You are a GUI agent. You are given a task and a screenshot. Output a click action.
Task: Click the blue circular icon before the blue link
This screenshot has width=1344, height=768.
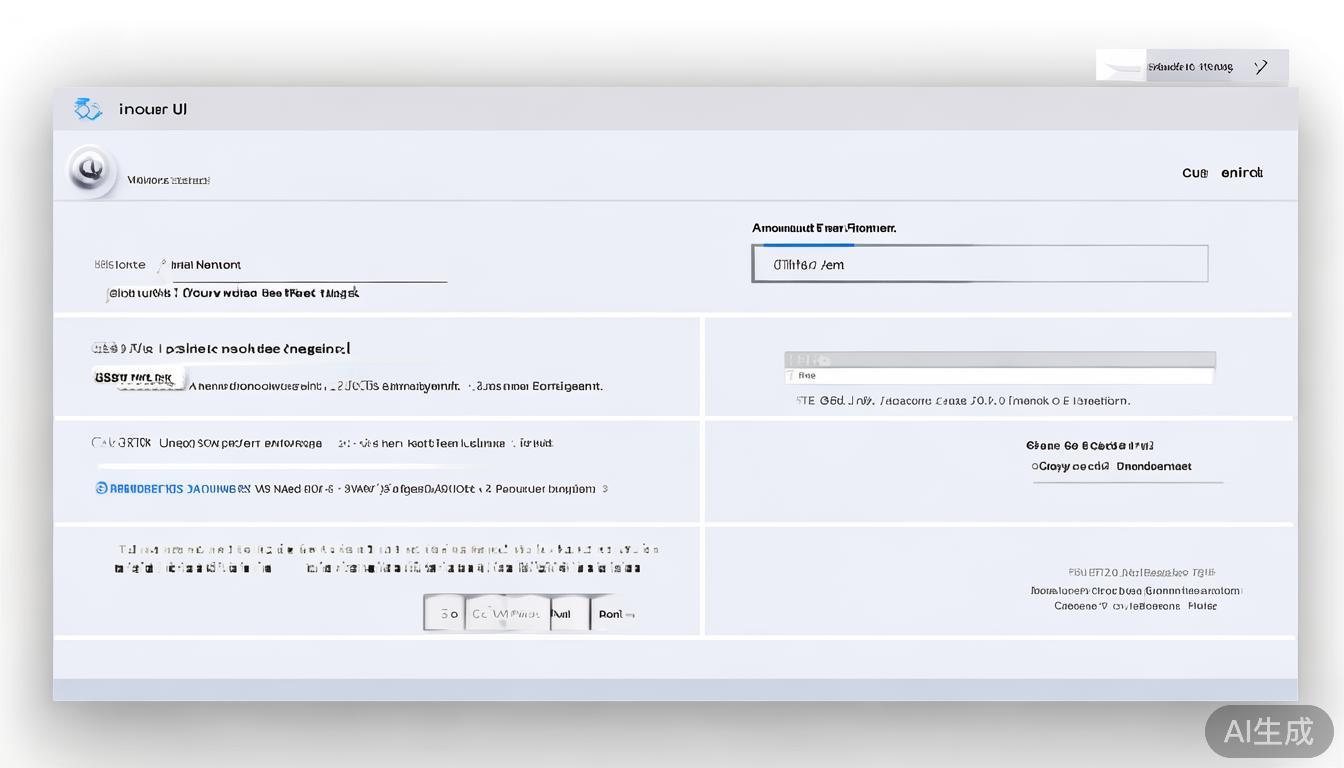pyautogui.click(x=101, y=489)
